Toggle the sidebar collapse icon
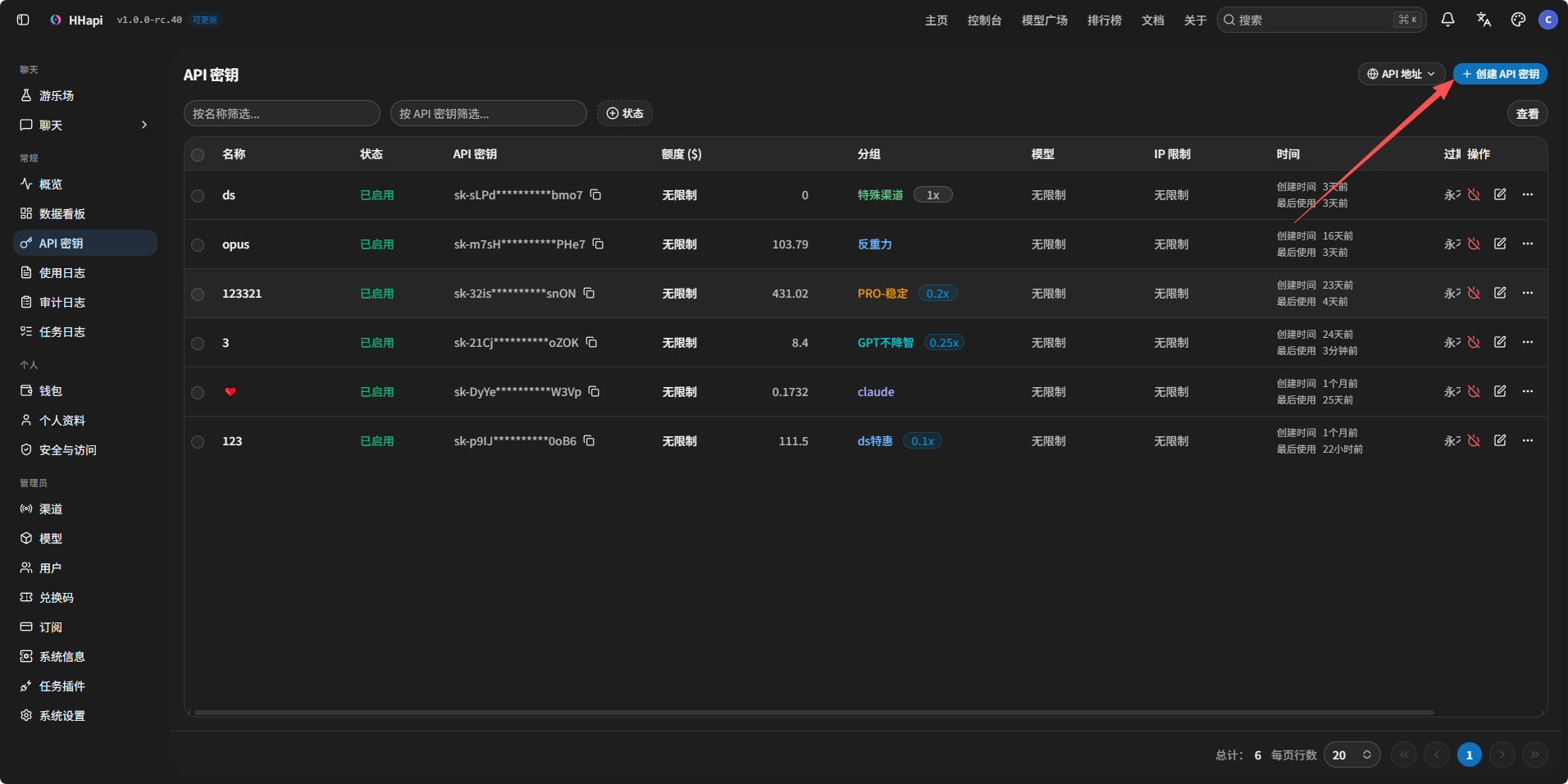 click(x=23, y=20)
